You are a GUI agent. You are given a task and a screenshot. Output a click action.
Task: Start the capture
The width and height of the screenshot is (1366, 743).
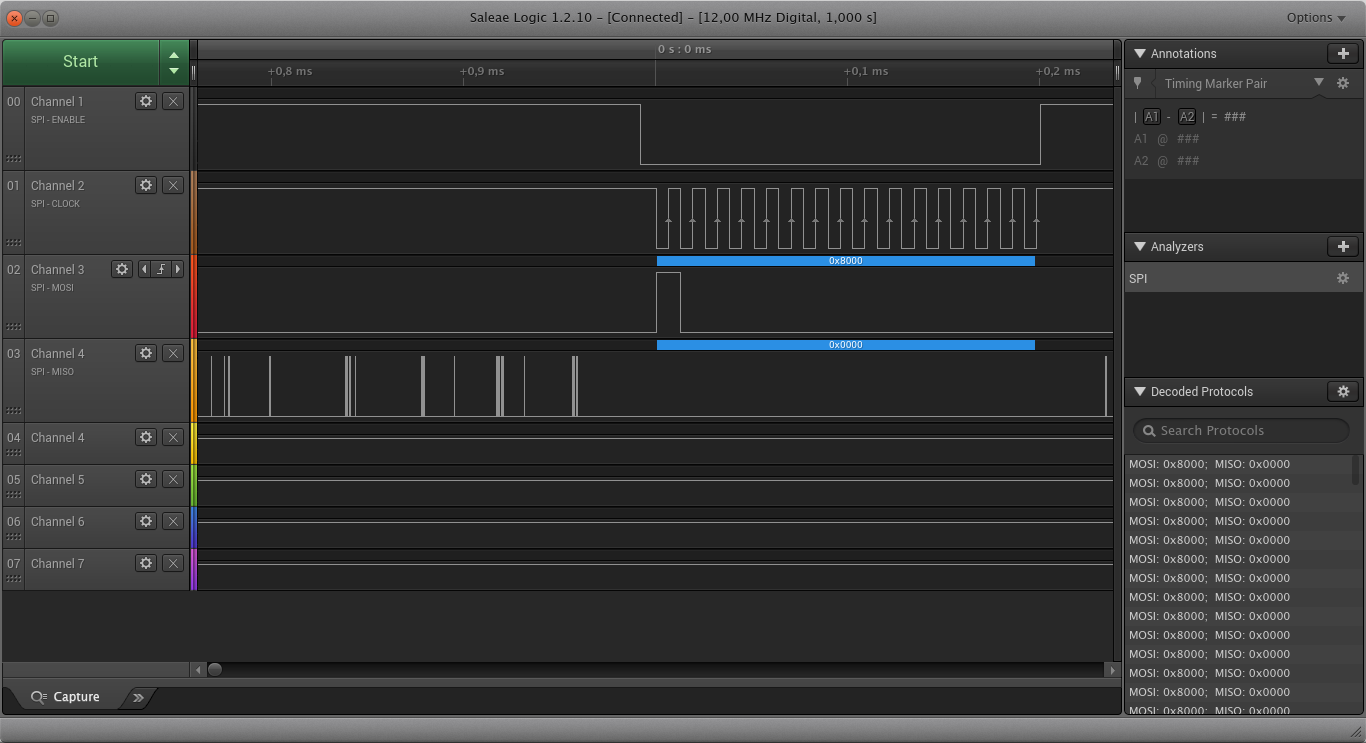pyautogui.click(x=80, y=62)
